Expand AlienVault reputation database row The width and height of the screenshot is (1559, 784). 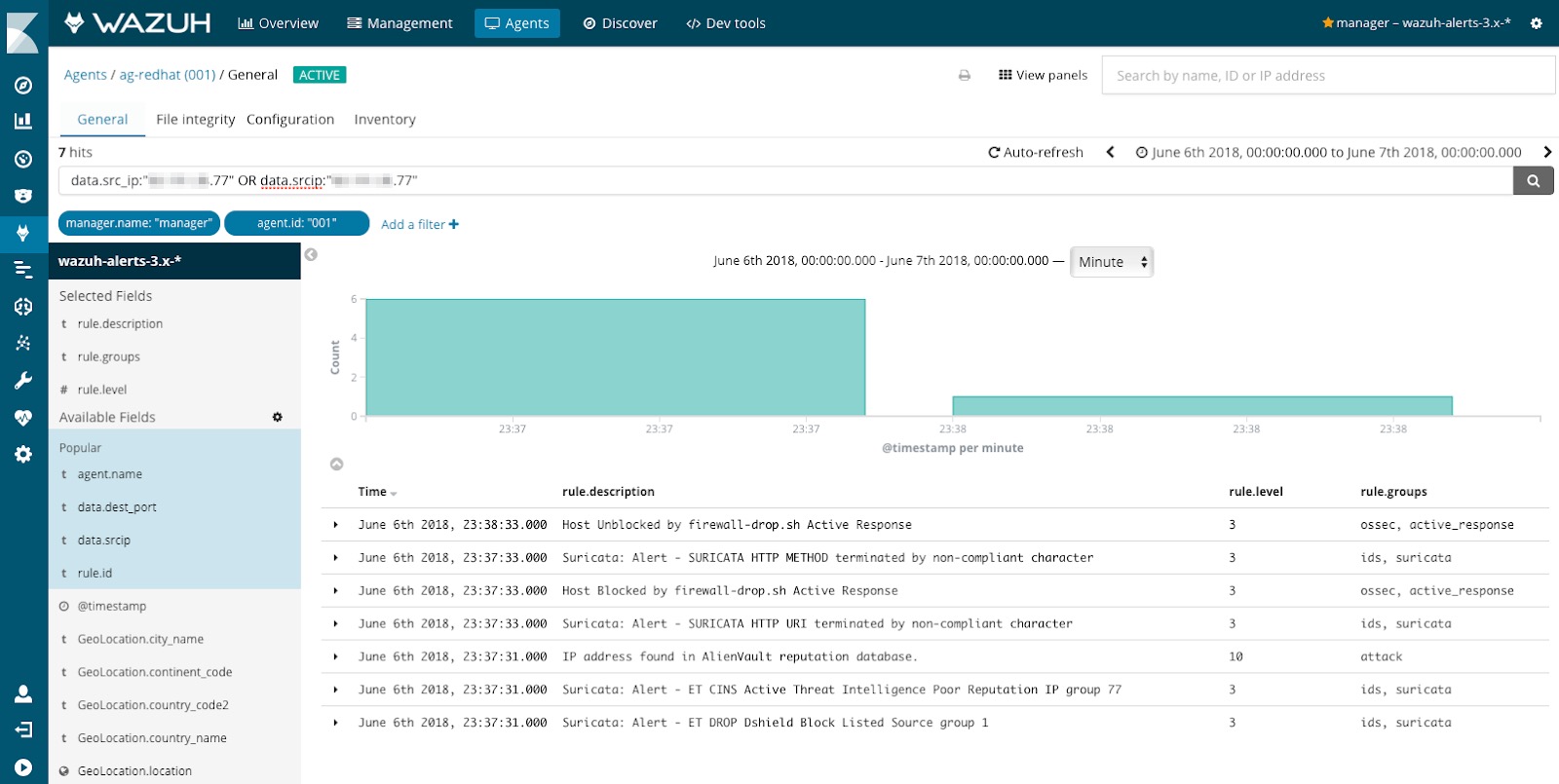point(335,656)
